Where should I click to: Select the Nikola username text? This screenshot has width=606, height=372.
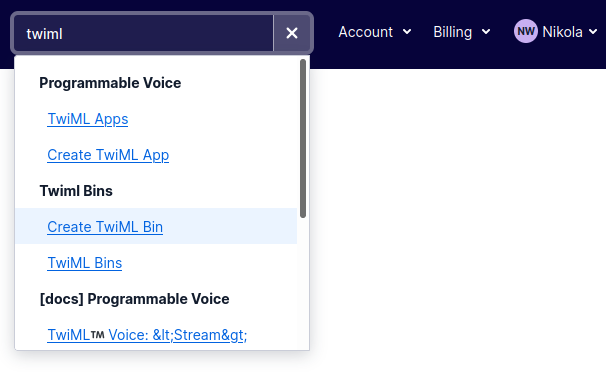click(562, 32)
